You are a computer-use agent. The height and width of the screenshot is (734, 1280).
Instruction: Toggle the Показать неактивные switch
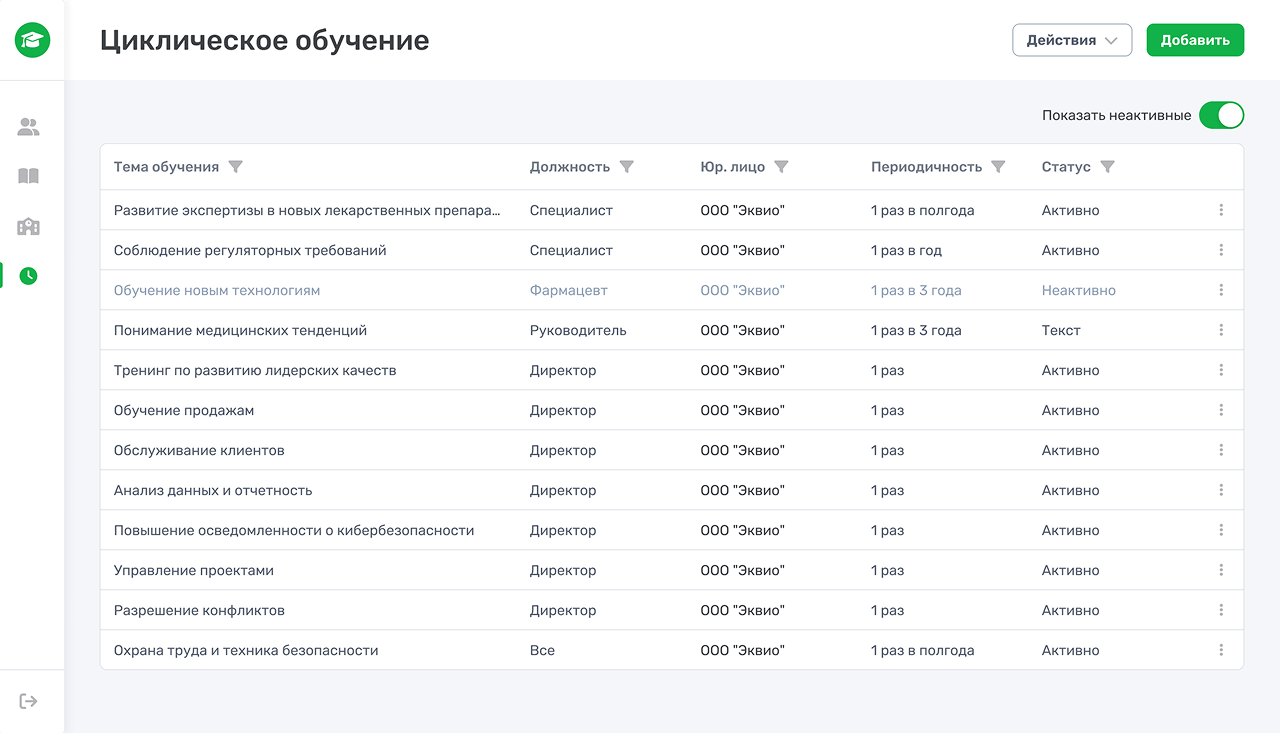pyautogui.click(x=1221, y=115)
